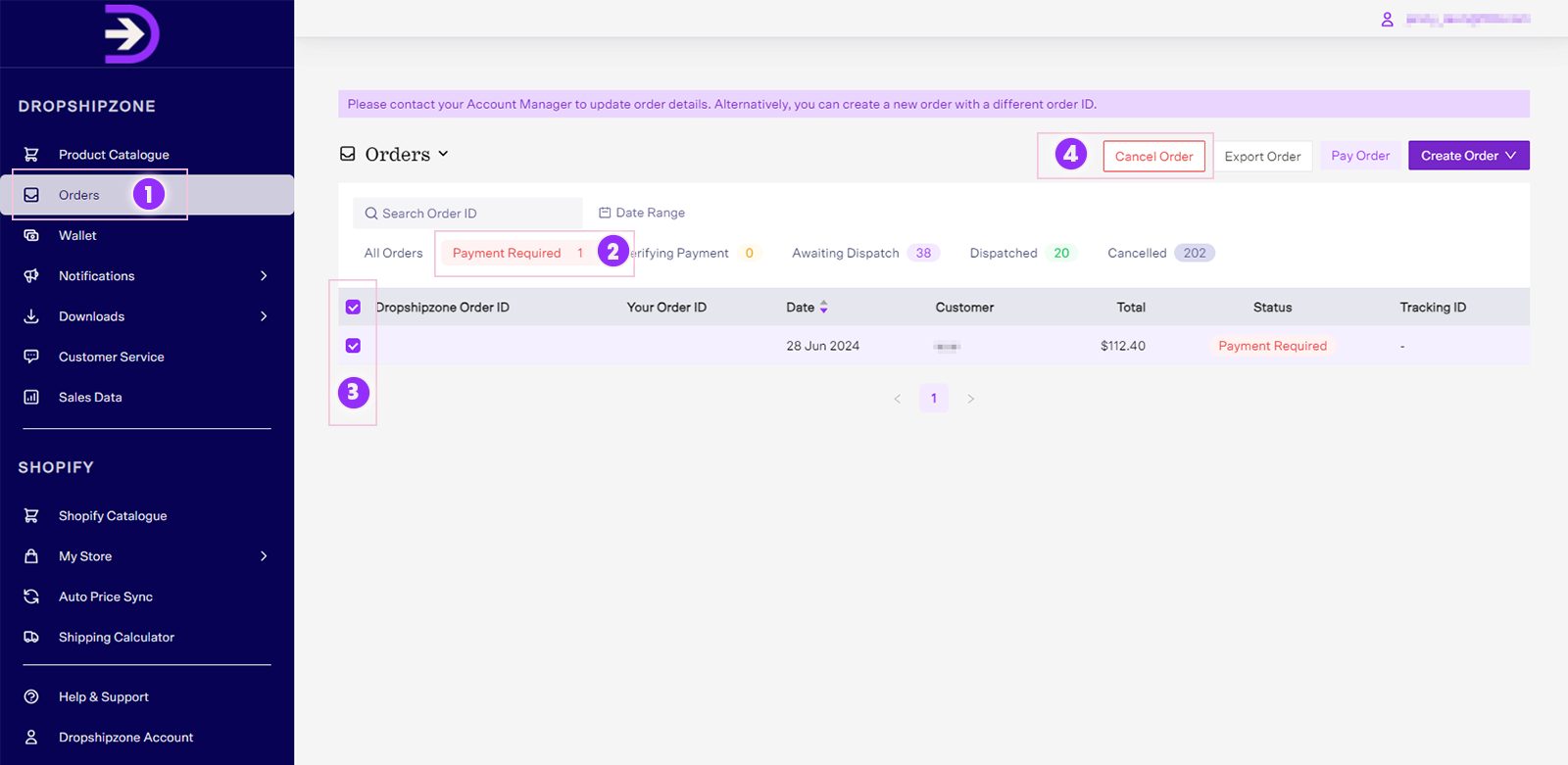Viewport: 1568px width, 765px height.
Task: Go to previous page arrow
Action: (897, 399)
